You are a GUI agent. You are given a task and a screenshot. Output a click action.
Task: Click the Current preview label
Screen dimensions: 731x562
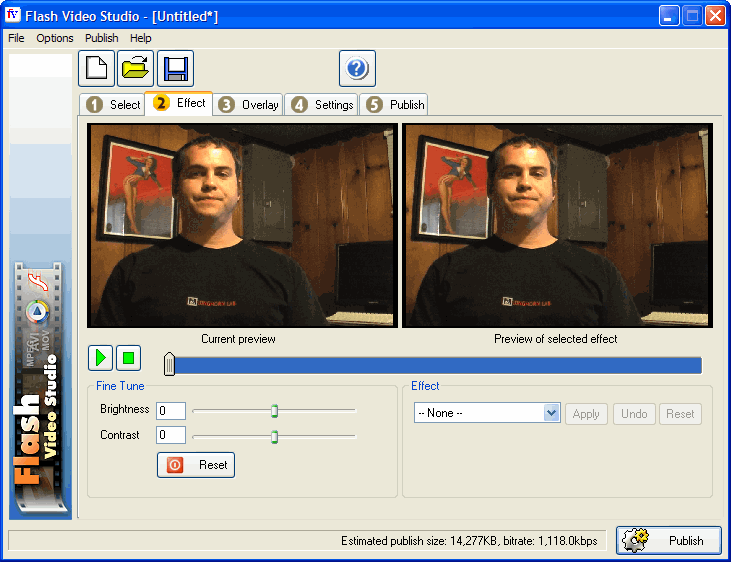pos(238,339)
